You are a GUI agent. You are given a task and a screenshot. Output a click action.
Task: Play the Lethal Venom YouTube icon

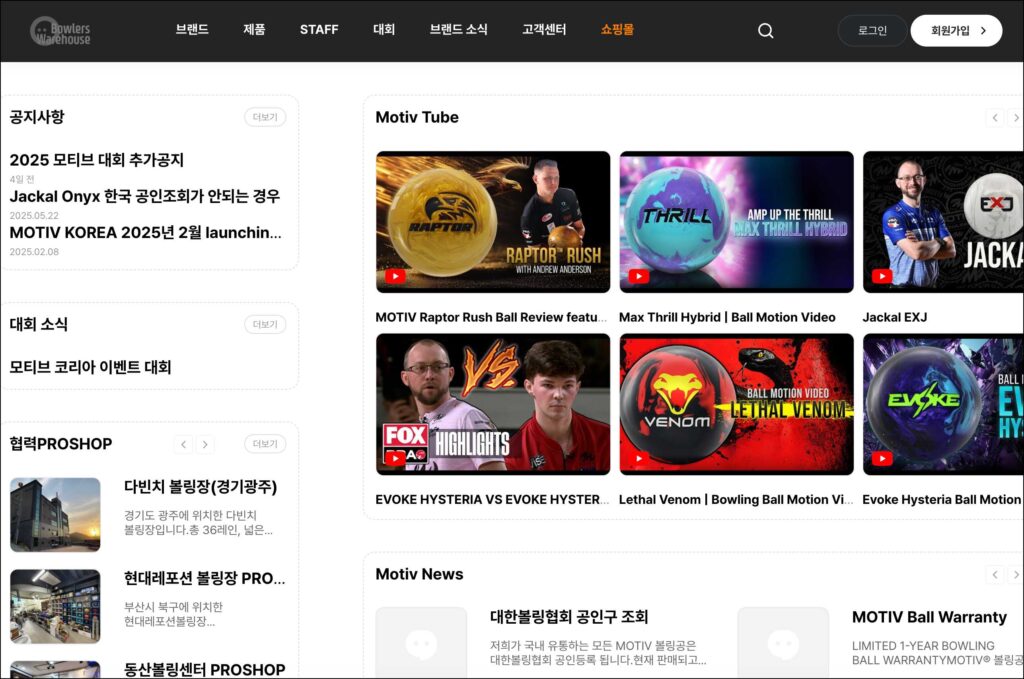(x=639, y=458)
